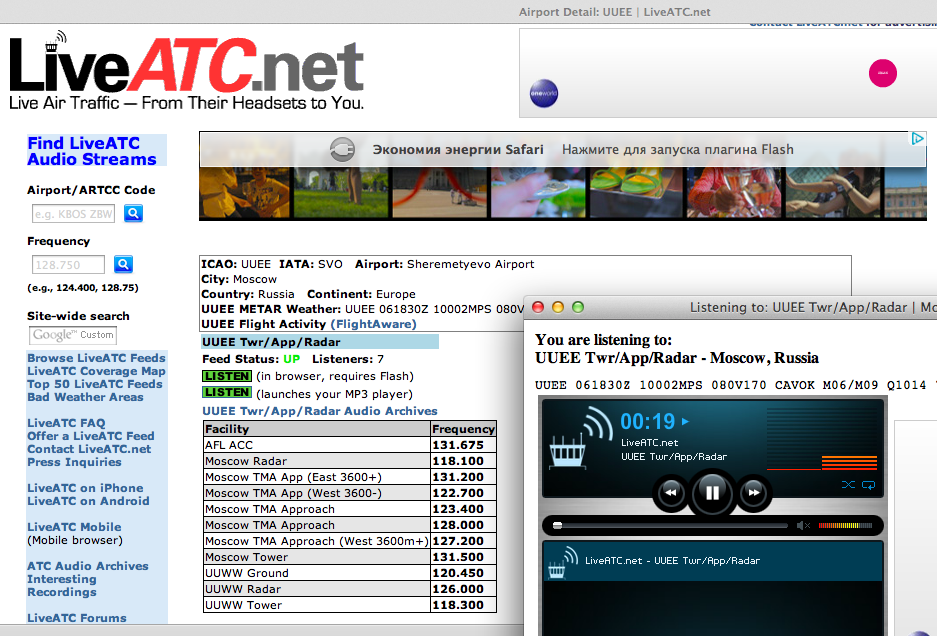
Task: Open LiveATC Mobile link
Action: 74,527
